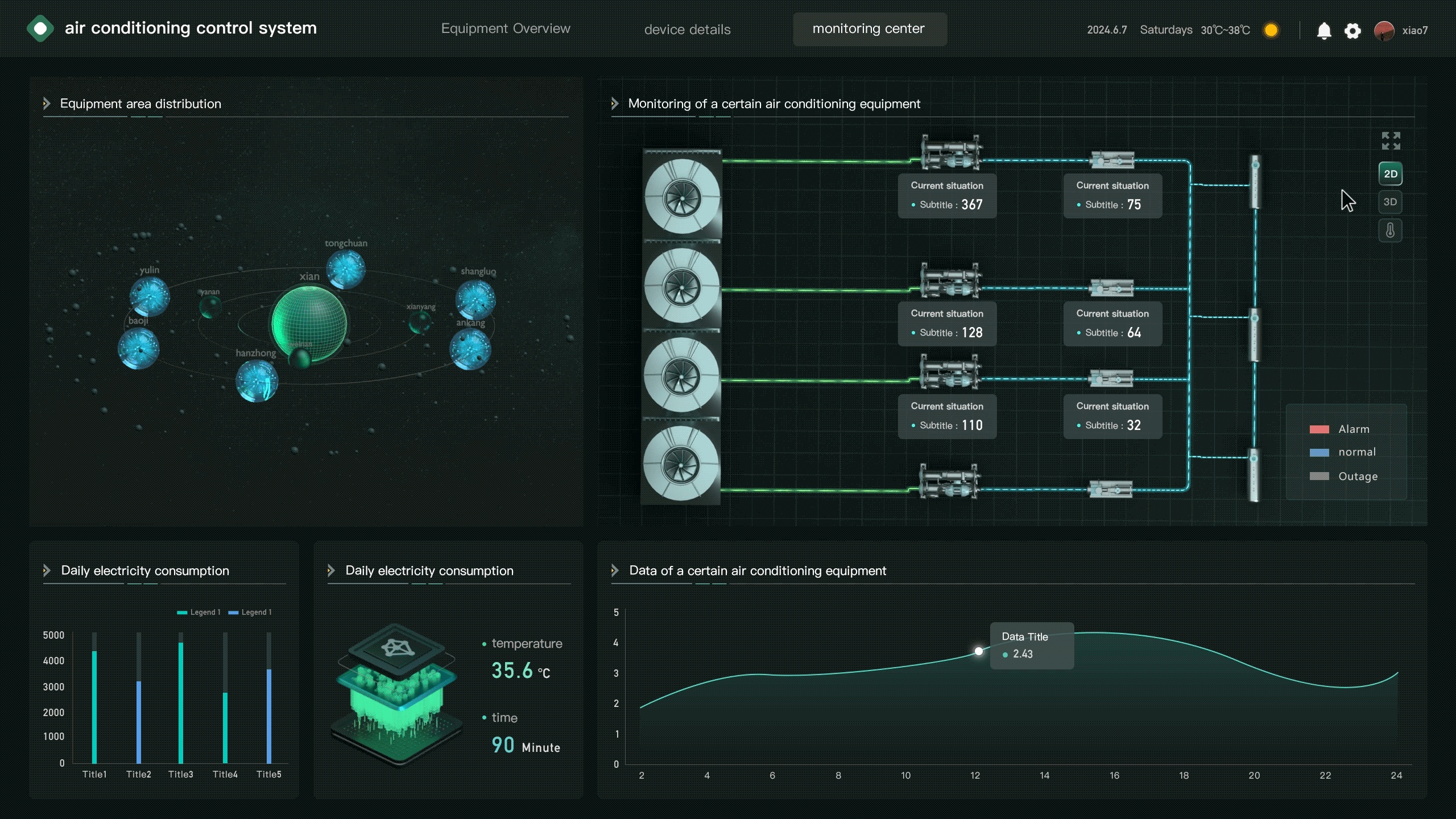
Task: Expand Equipment area distribution panel arrow
Action: pos(47,104)
